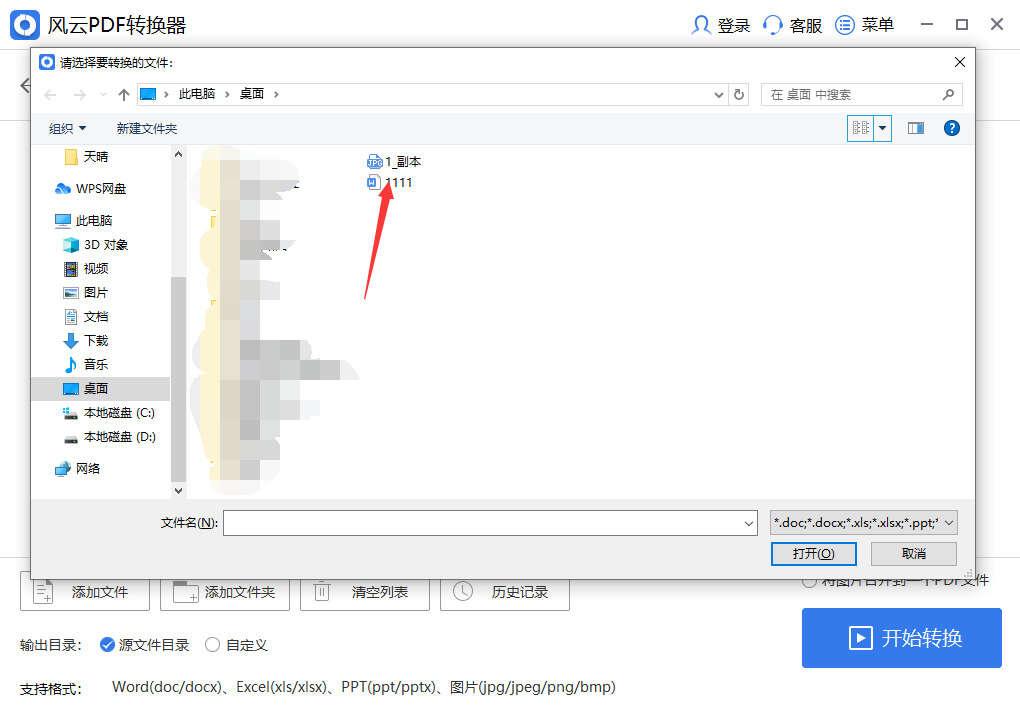Click the refresh button beside address bar
Screen dimensions: 1020x714
(739, 95)
